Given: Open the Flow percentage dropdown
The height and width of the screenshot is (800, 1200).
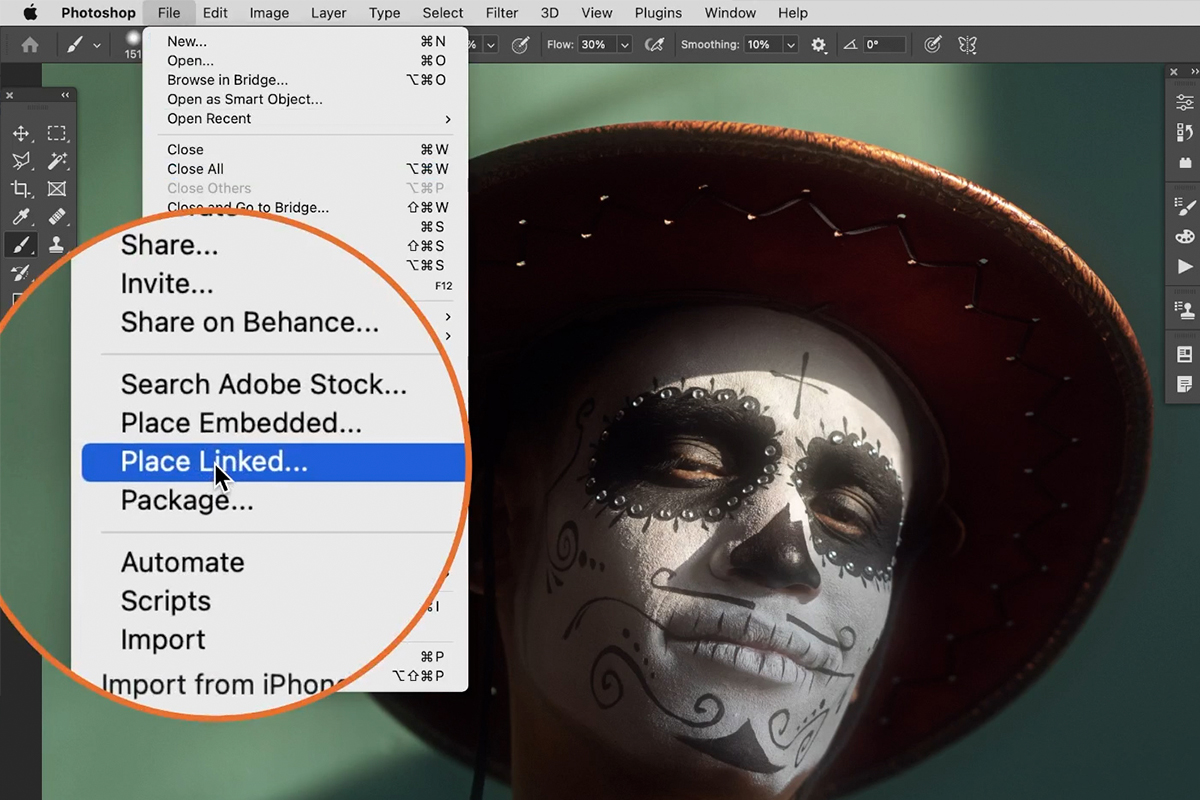Looking at the screenshot, I should [x=624, y=44].
